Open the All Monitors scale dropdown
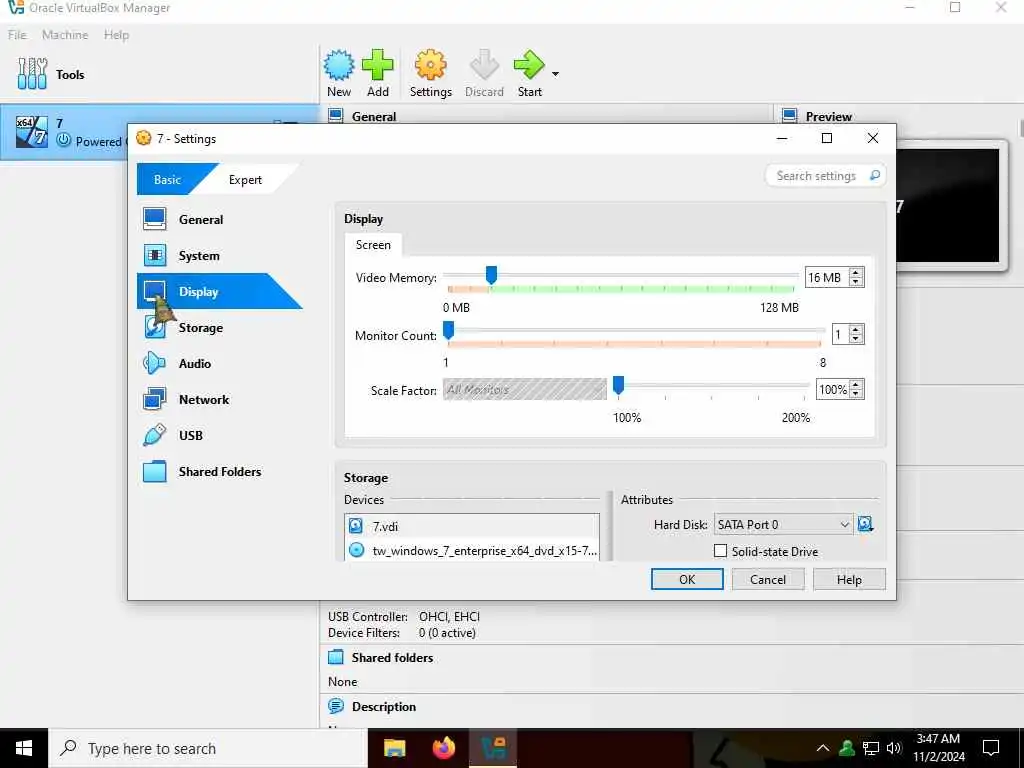1024x768 pixels. coord(524,389)
